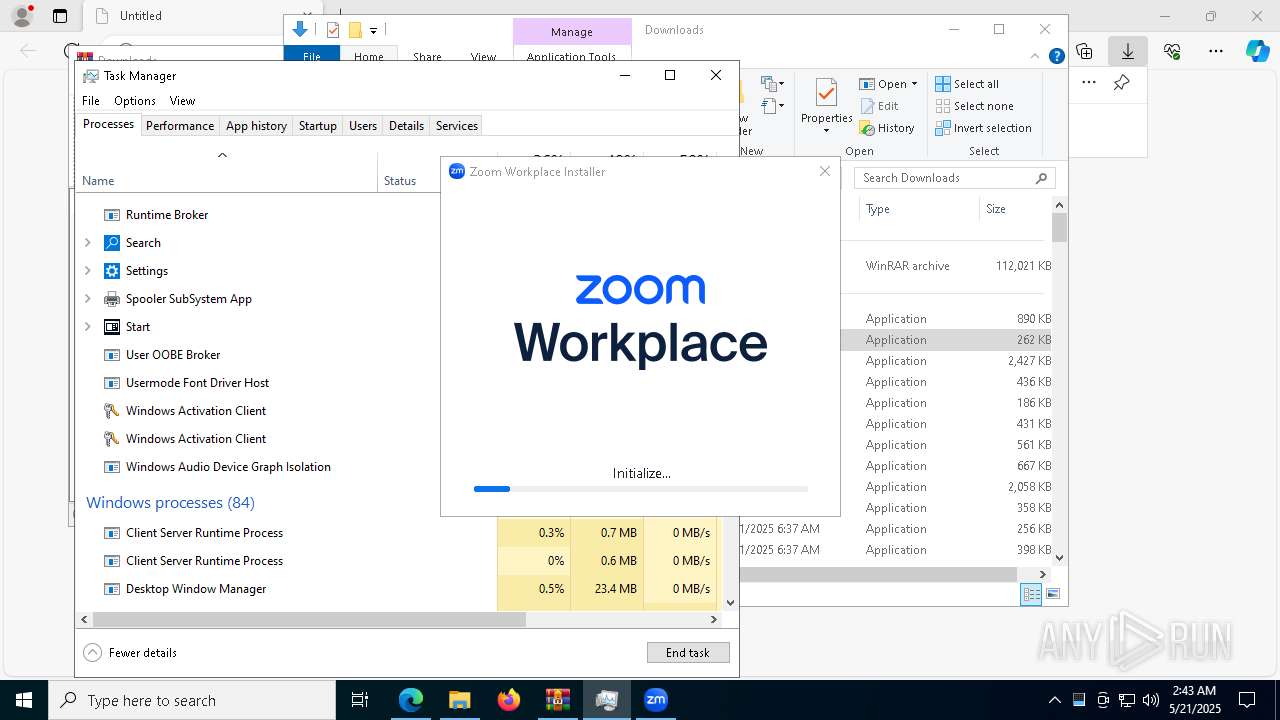Show hidden tray icons chevron

click(x=1054, y=700)
